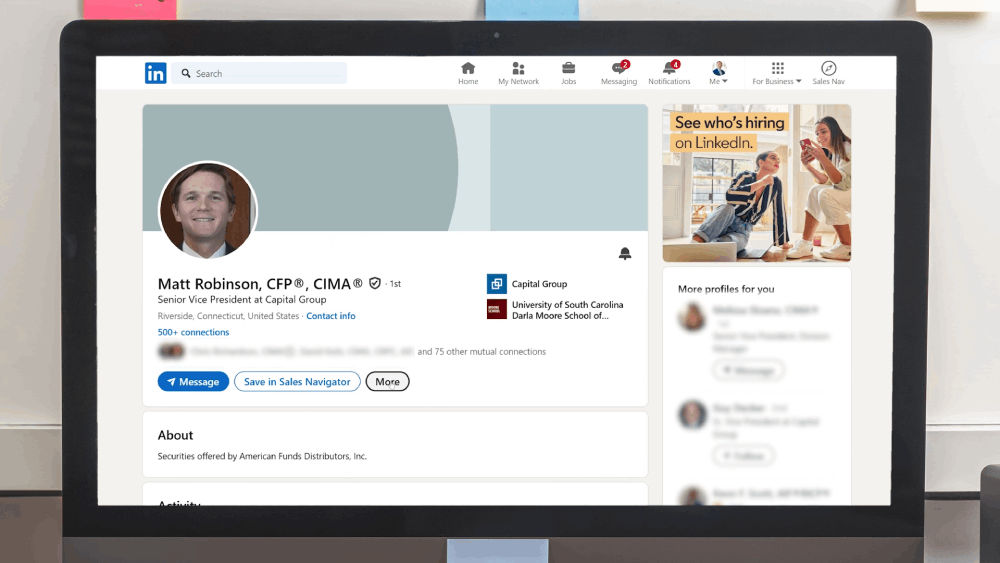1000x563 pixels.
Task: Open Capital Group company link
Action: coord(539,284)
